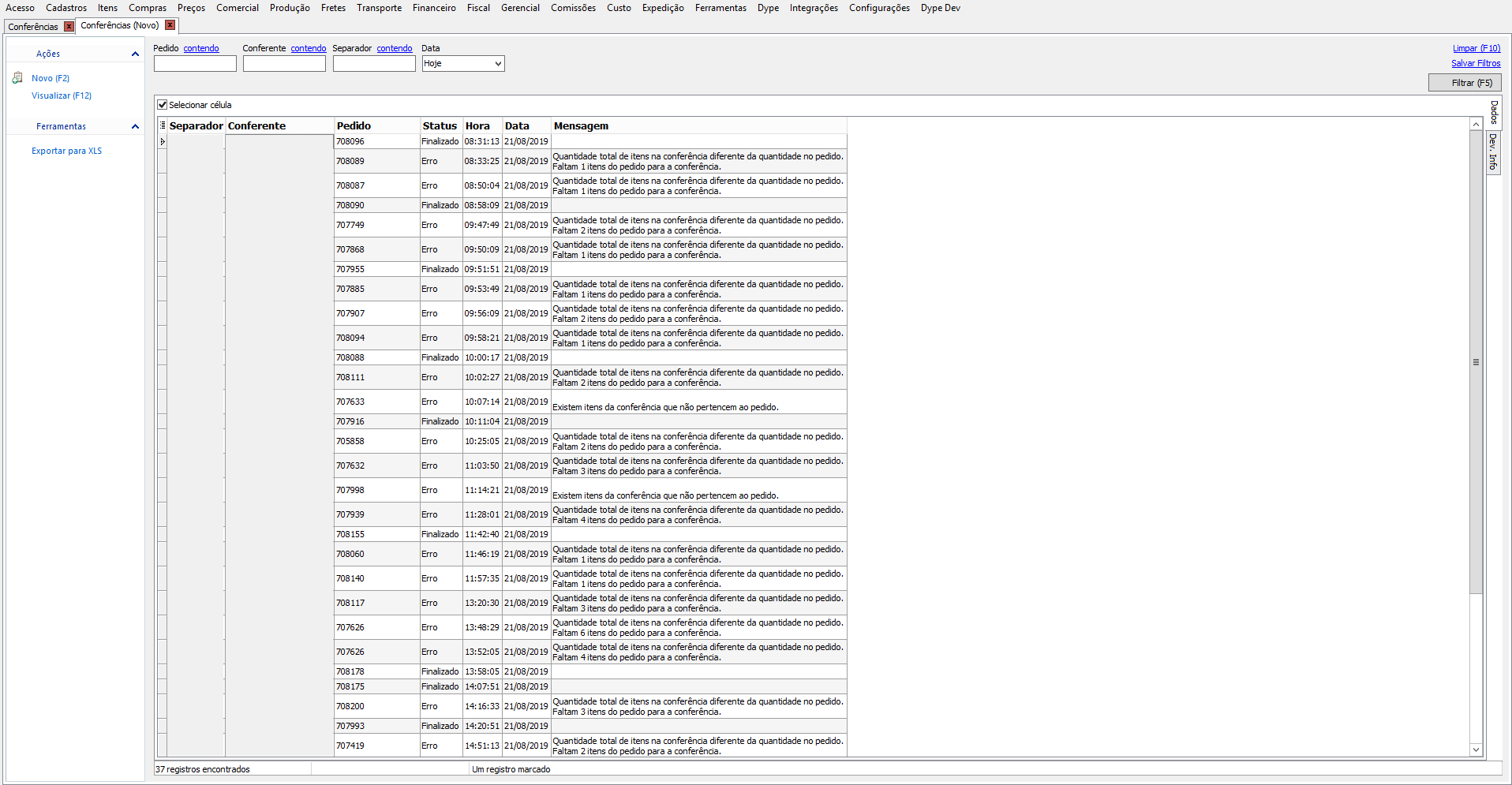Screen dimensions: 1512x785
Task: Select hora cell 10:25:05
Action: point(483,441)
